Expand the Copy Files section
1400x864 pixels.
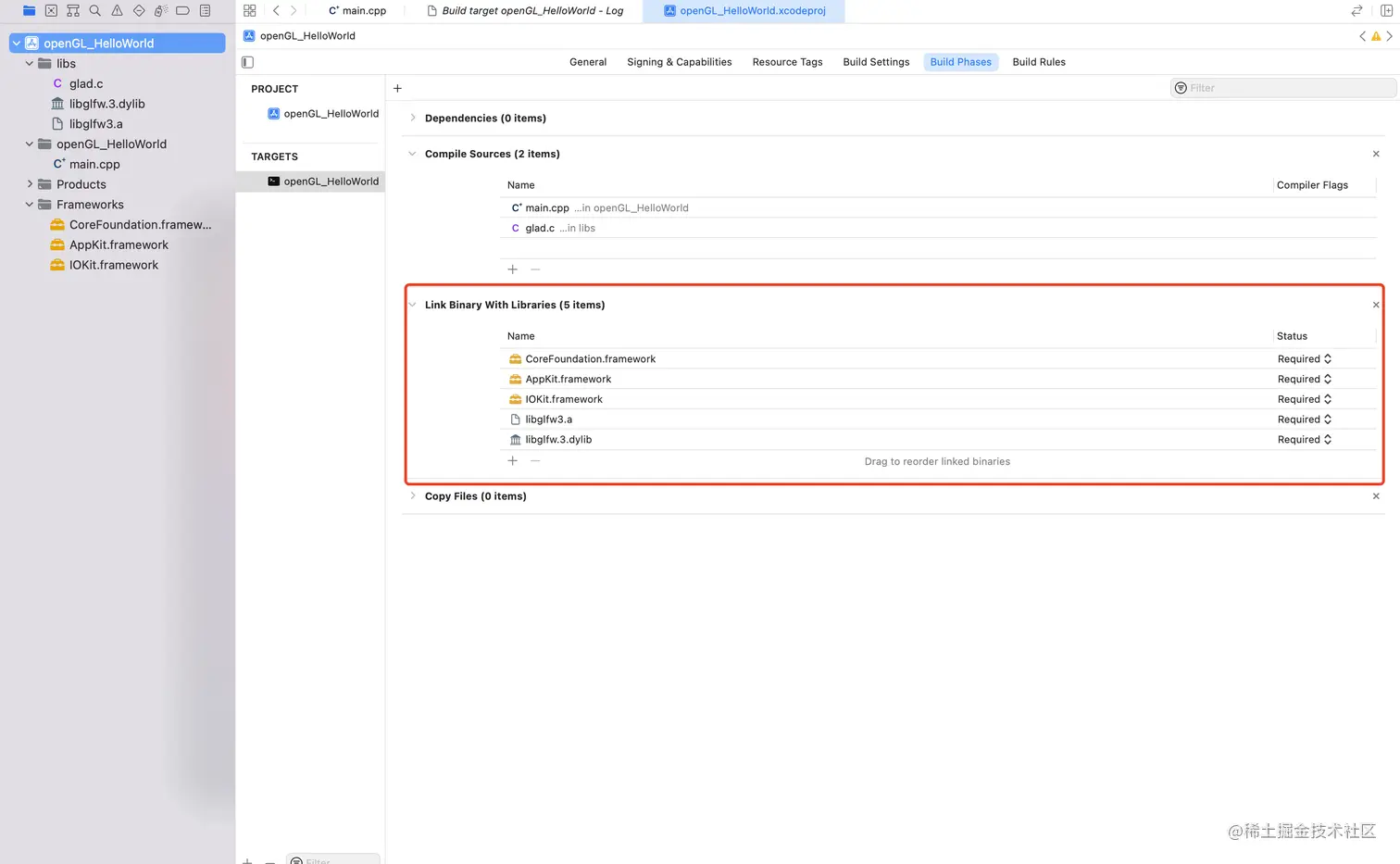click(413, 496)
